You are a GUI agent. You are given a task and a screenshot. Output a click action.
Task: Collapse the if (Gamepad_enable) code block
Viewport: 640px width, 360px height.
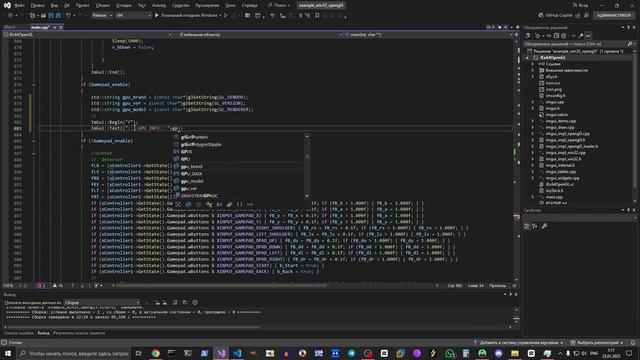point(34,85)
